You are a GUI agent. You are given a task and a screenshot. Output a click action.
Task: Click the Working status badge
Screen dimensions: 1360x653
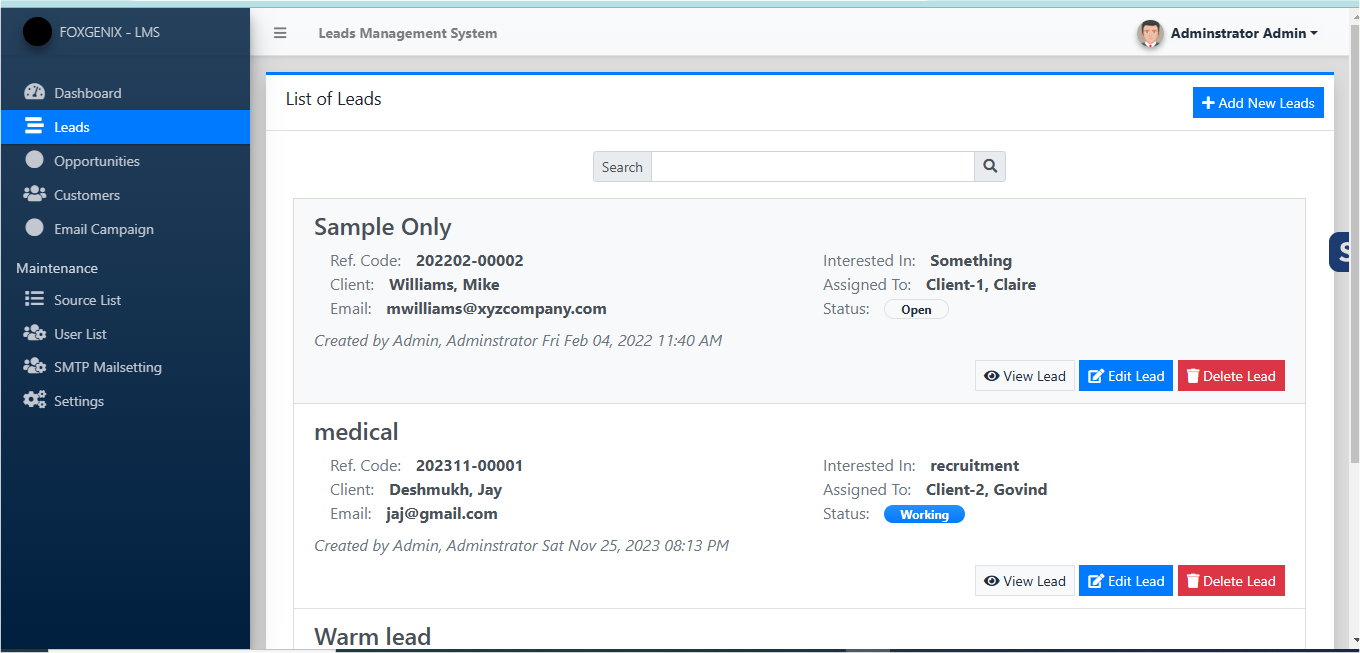[924, 515]
